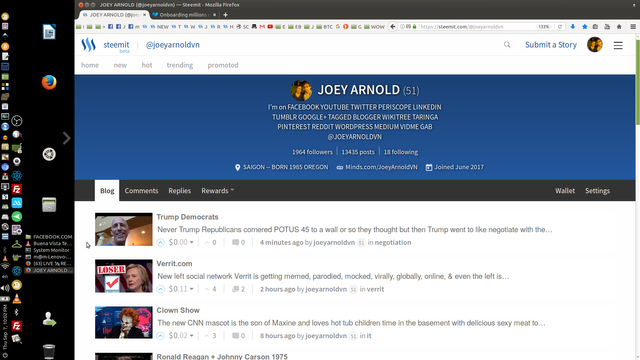Go to the promoted posts feed
The height and width of the screenshot is (360, 640).
pos(223,65)
